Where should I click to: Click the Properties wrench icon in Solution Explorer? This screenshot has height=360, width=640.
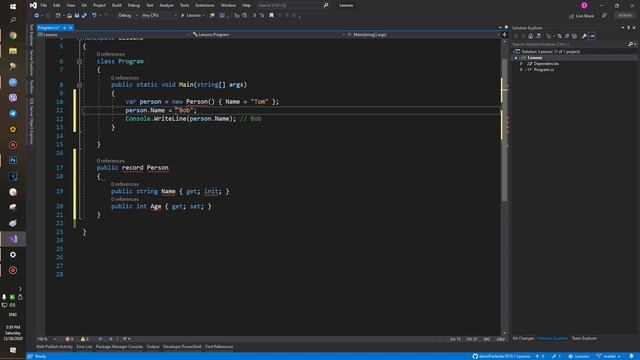(584, 36)
